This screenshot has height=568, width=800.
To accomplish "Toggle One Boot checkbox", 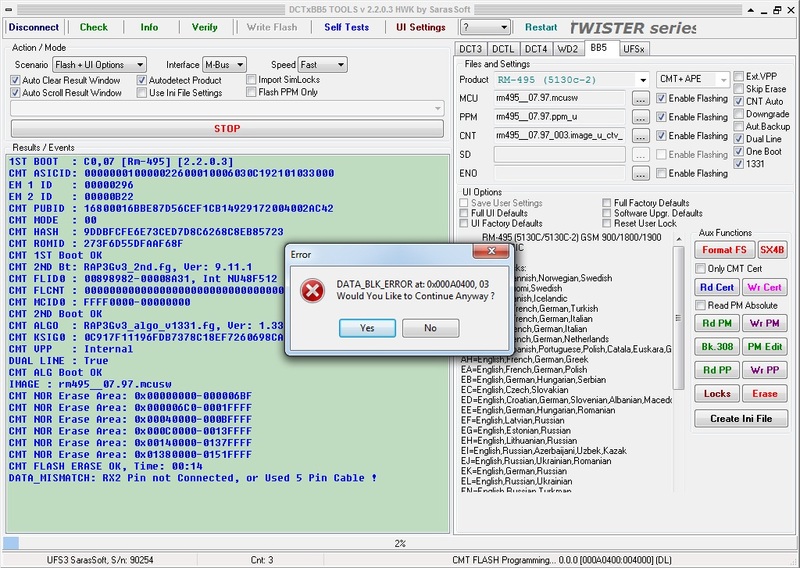I will click(x=738, y=152).
